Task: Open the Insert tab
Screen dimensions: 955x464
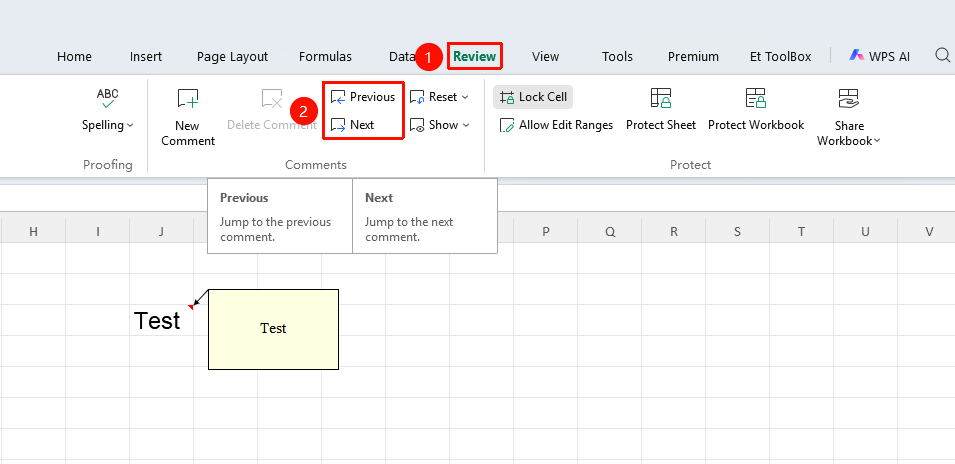Action: point(146,57)
